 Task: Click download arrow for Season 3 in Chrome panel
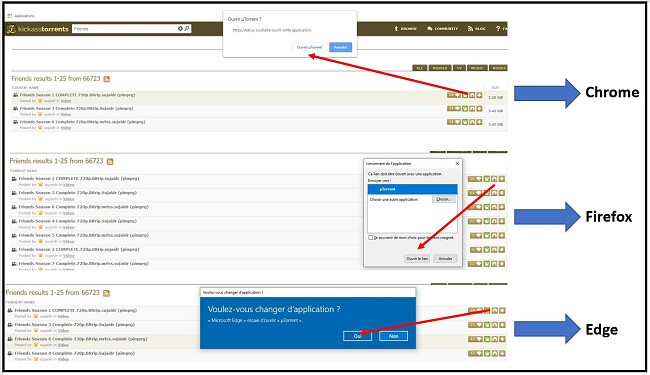click(479, 109)
